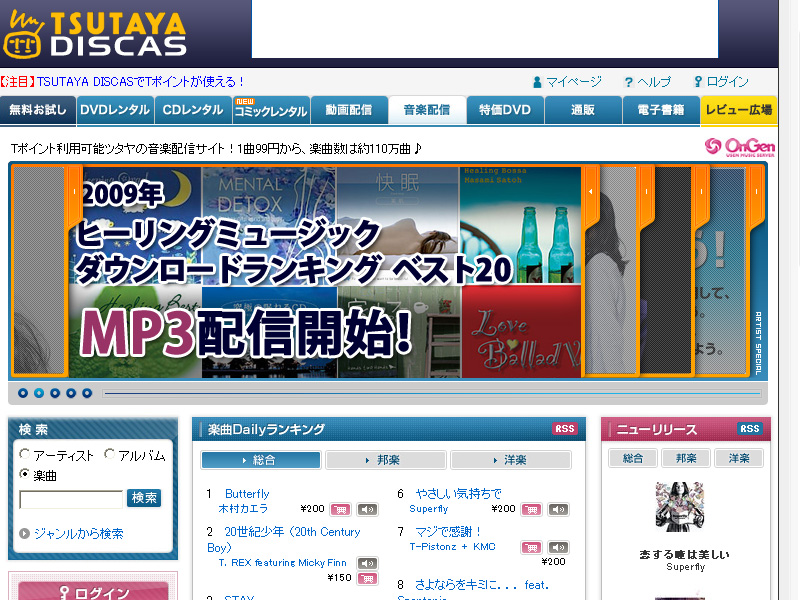Image resolution: width=800 pixels, height=600 pixels.
Task: Switch ranking to 洋楽 tab
Action: click(511, 460)
